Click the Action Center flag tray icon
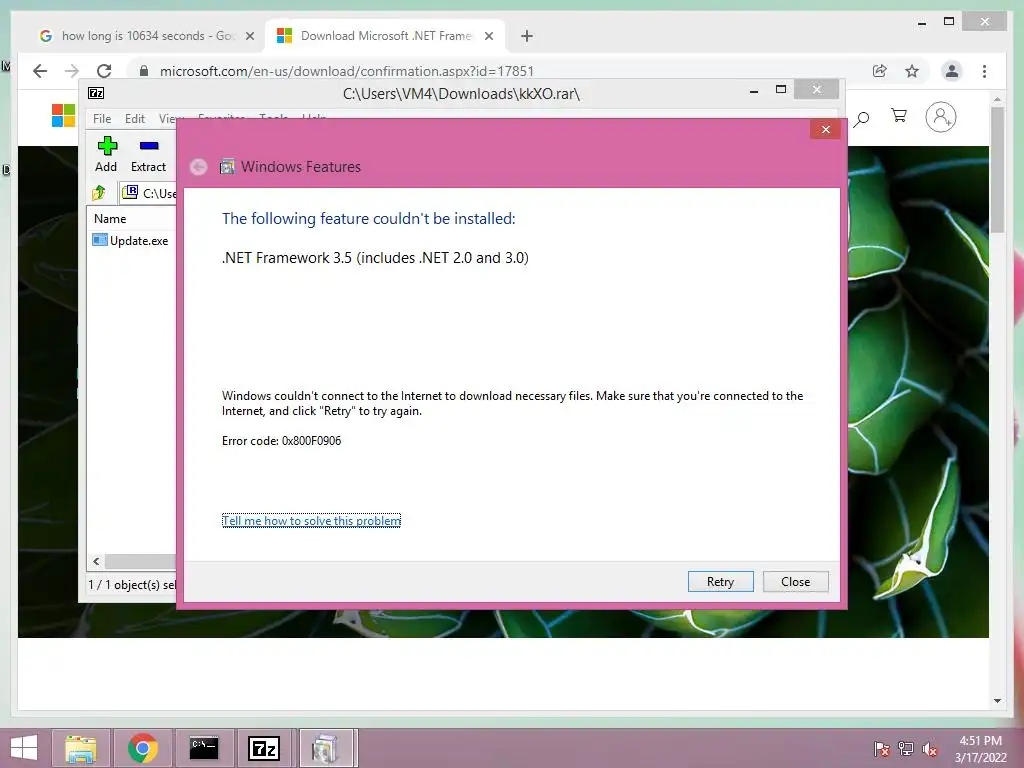Viewport: 1024px width, 768px height. 882,749
